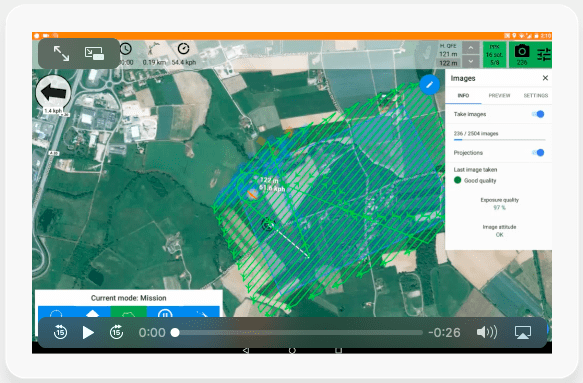This screenshot has width=583, height=383.
Task: Click the PPK status green indicator
Action: click(494, 54)
